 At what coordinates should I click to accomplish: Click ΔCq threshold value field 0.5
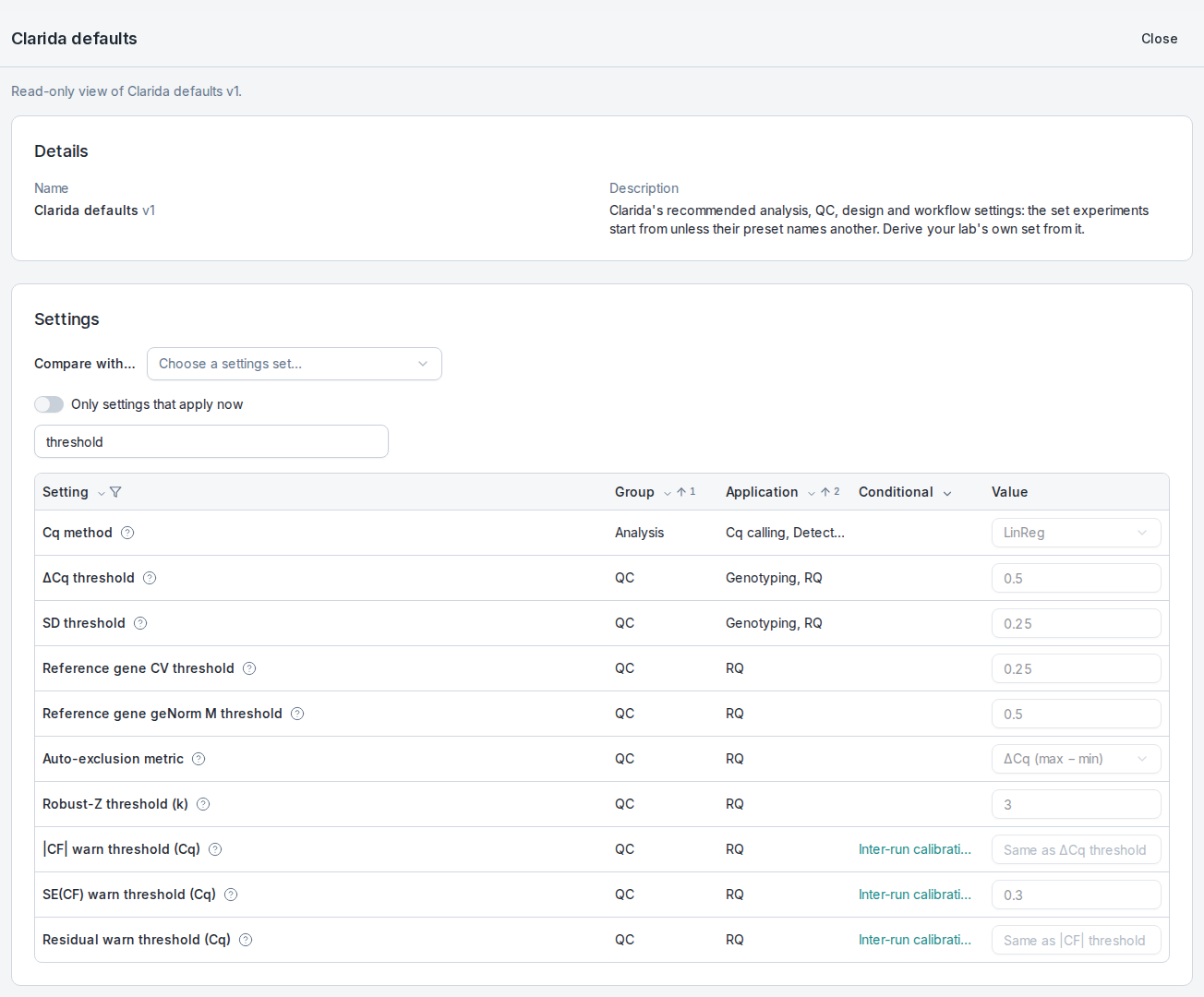click(x=1077, y=578)
